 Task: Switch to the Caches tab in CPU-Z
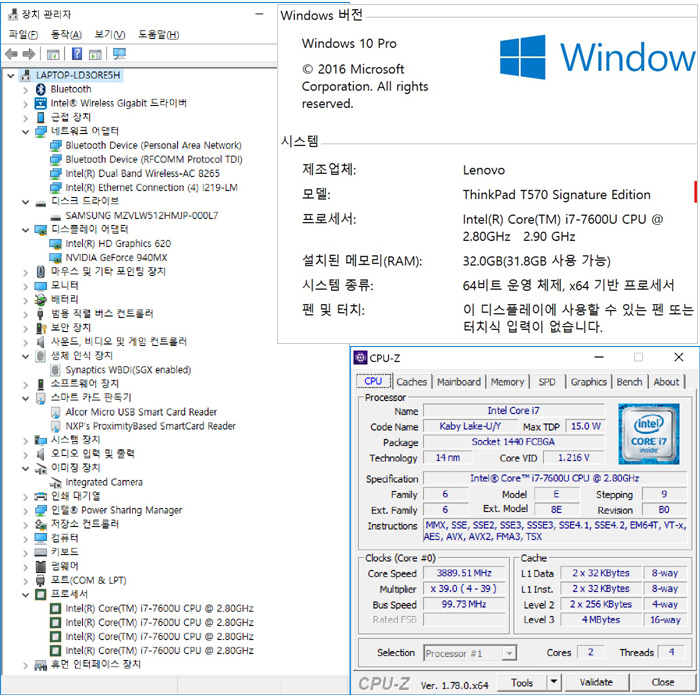(x=412, y=382)
